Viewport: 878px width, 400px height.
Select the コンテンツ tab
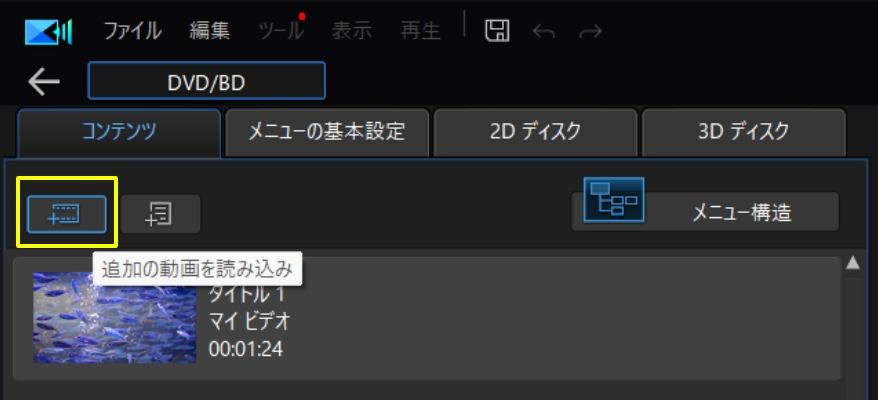pos(119,133)
